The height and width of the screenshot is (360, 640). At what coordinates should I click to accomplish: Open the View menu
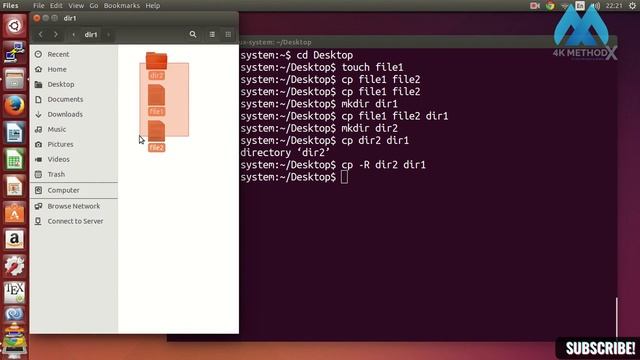(76, 5)
